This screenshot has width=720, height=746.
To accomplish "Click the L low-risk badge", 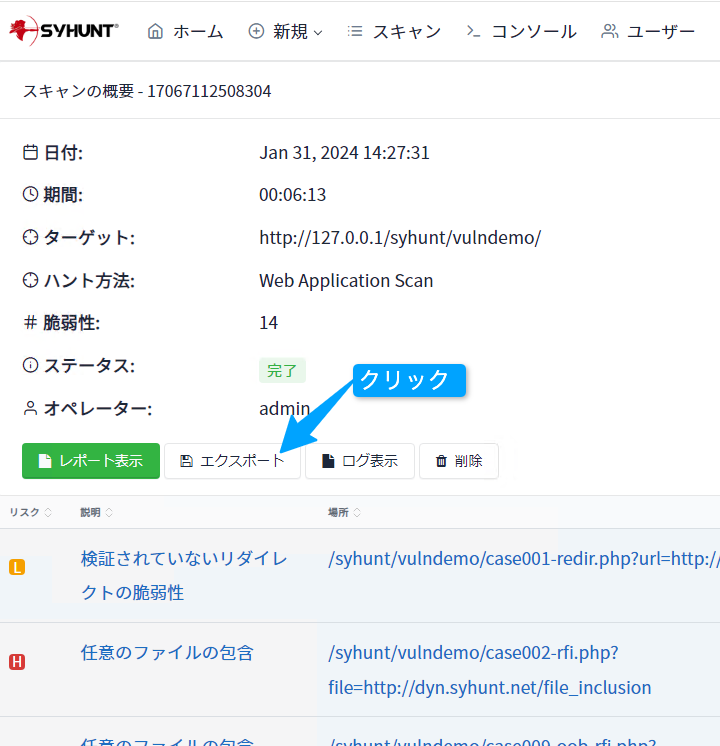I will [17, 567].
